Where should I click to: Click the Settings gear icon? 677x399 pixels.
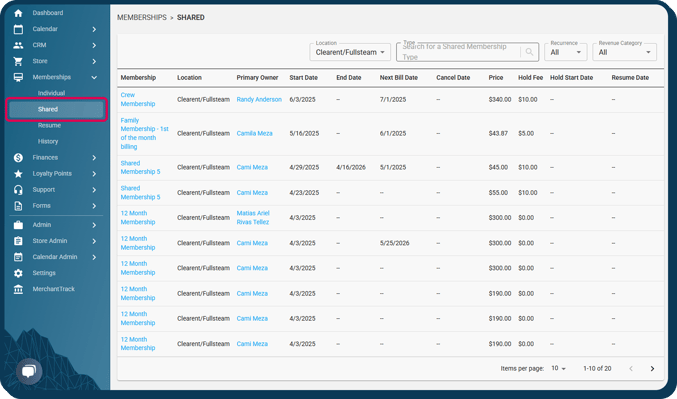click(x=18, y=273)
